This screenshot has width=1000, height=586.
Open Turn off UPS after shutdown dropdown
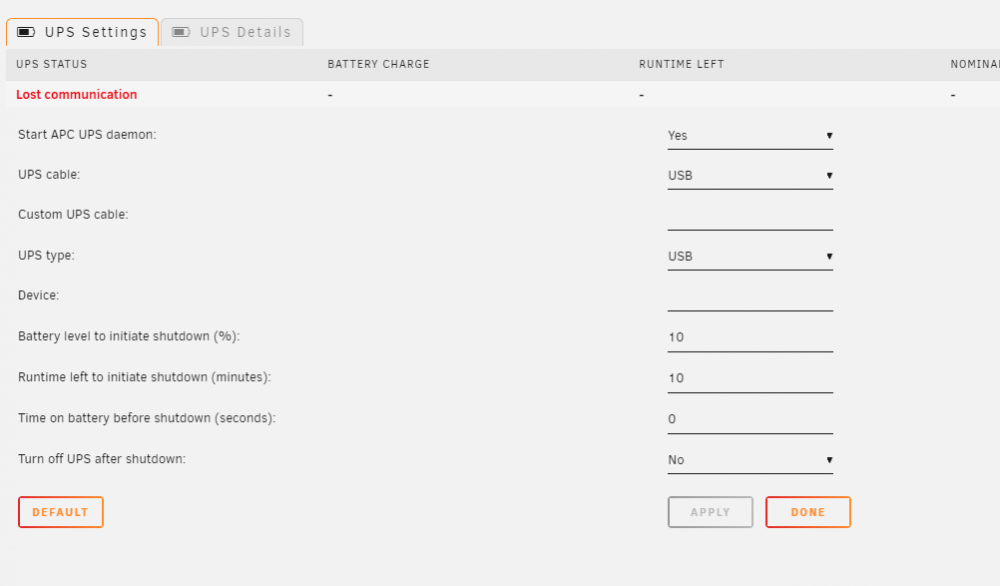coord(750,460)
